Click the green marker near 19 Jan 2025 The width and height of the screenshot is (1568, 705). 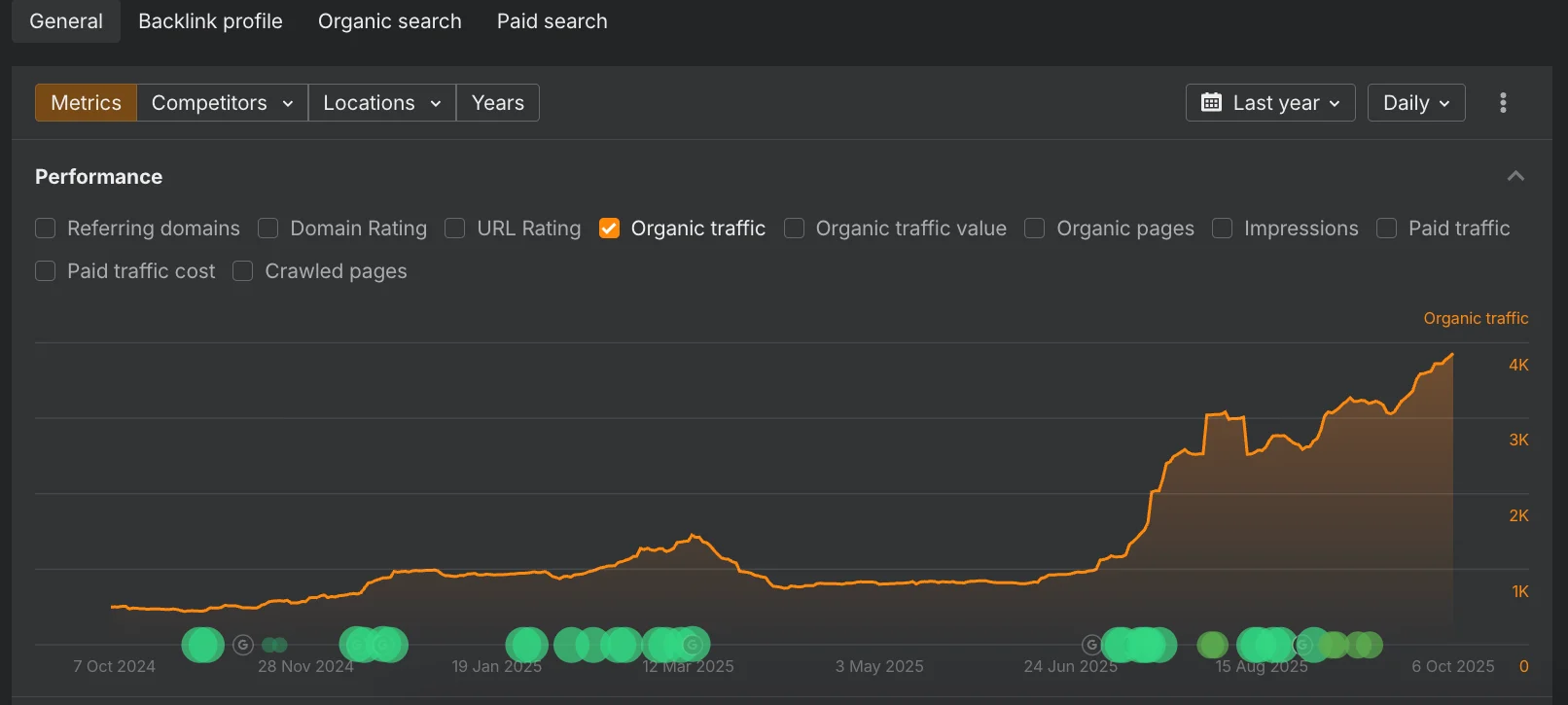tap(526, 645)
